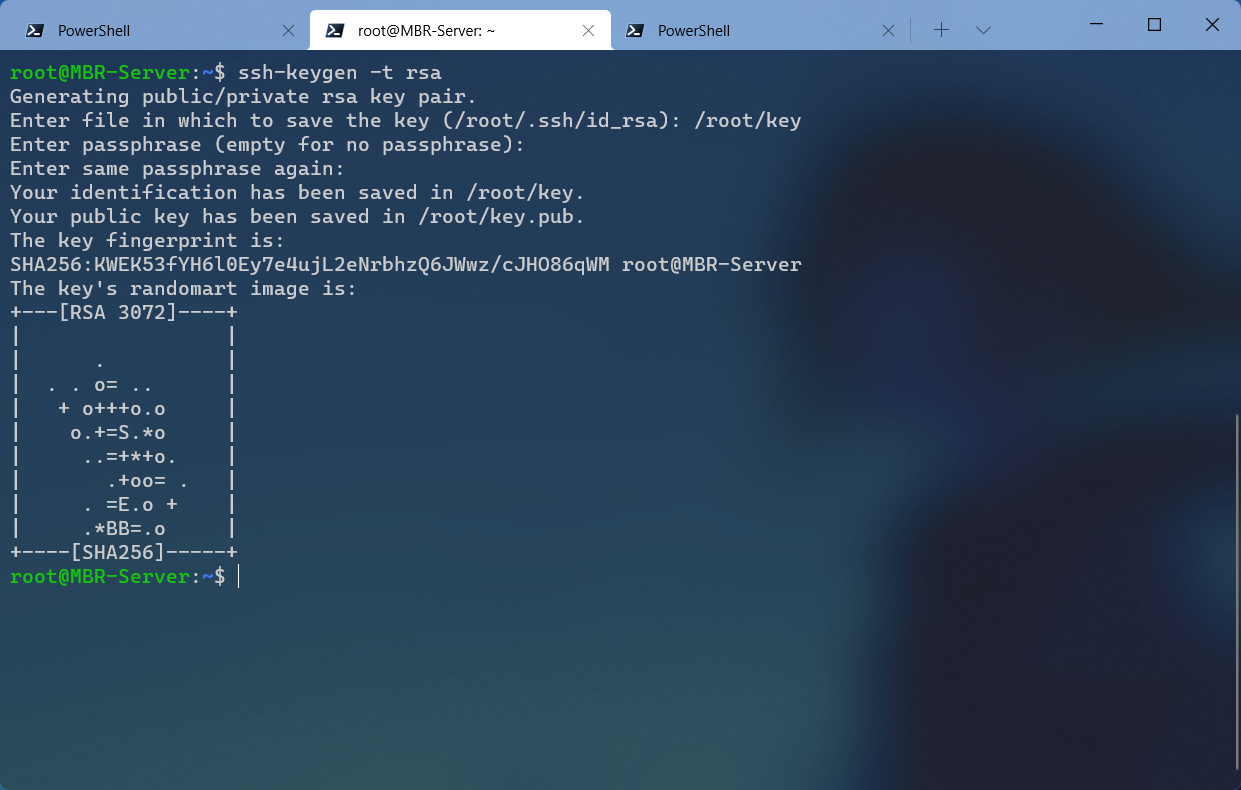Open a new tab with plus button
The height and width of the screenshot is (790, 1241).
941,30
